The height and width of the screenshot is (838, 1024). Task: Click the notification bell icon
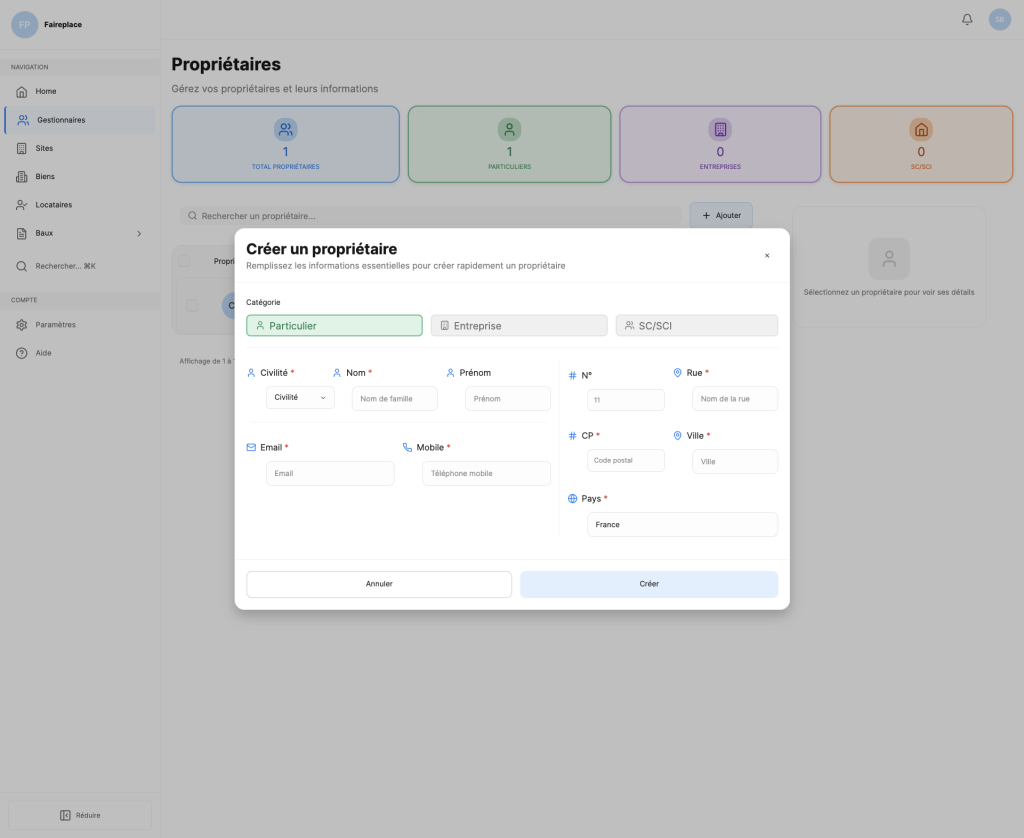[967, 19]
